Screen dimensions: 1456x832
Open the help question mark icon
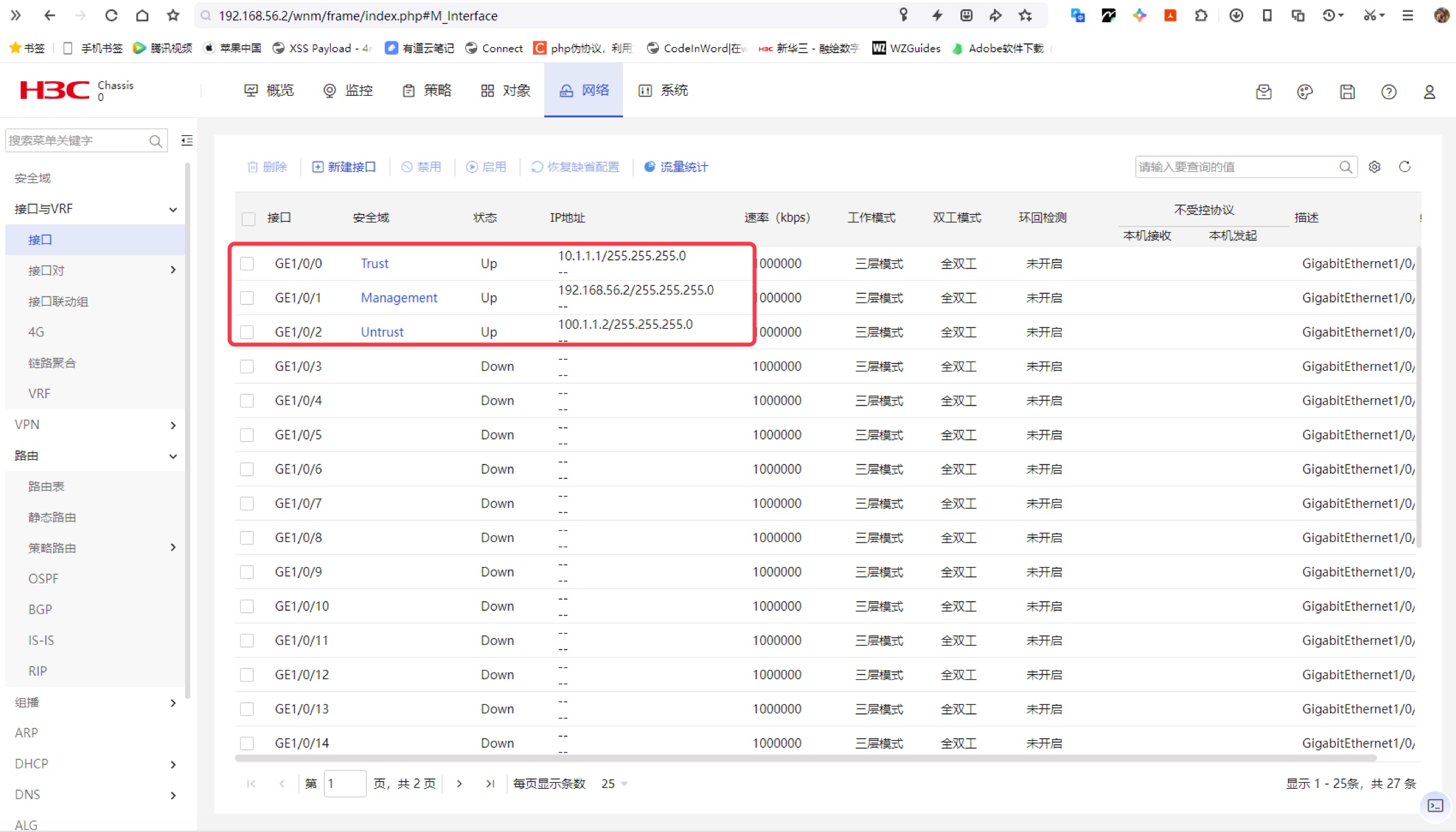pos(1388,92)
